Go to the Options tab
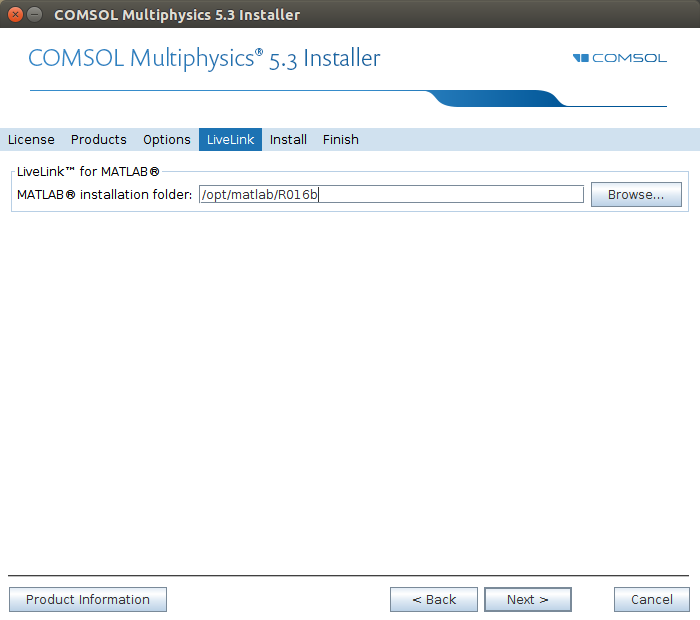 click(x=166, y=140)
